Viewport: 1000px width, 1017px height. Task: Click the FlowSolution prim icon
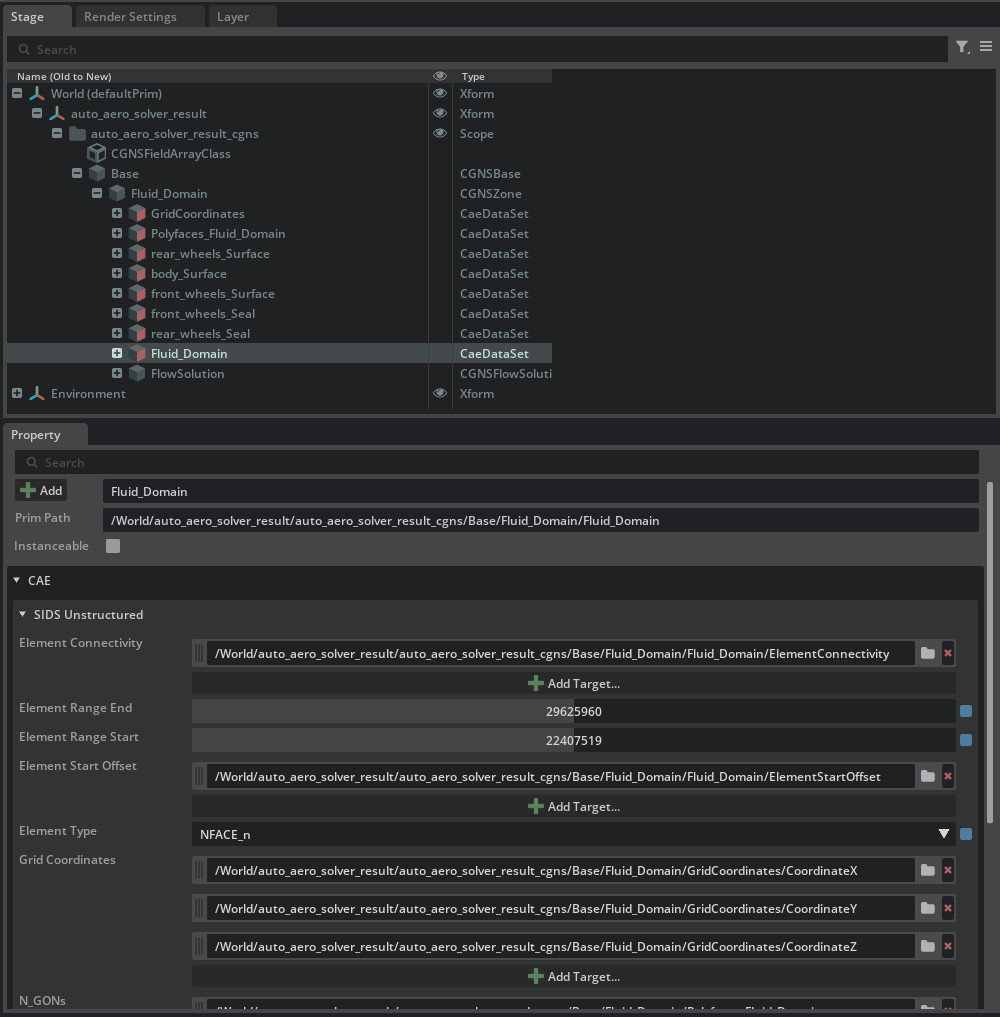tap(137, 373)
